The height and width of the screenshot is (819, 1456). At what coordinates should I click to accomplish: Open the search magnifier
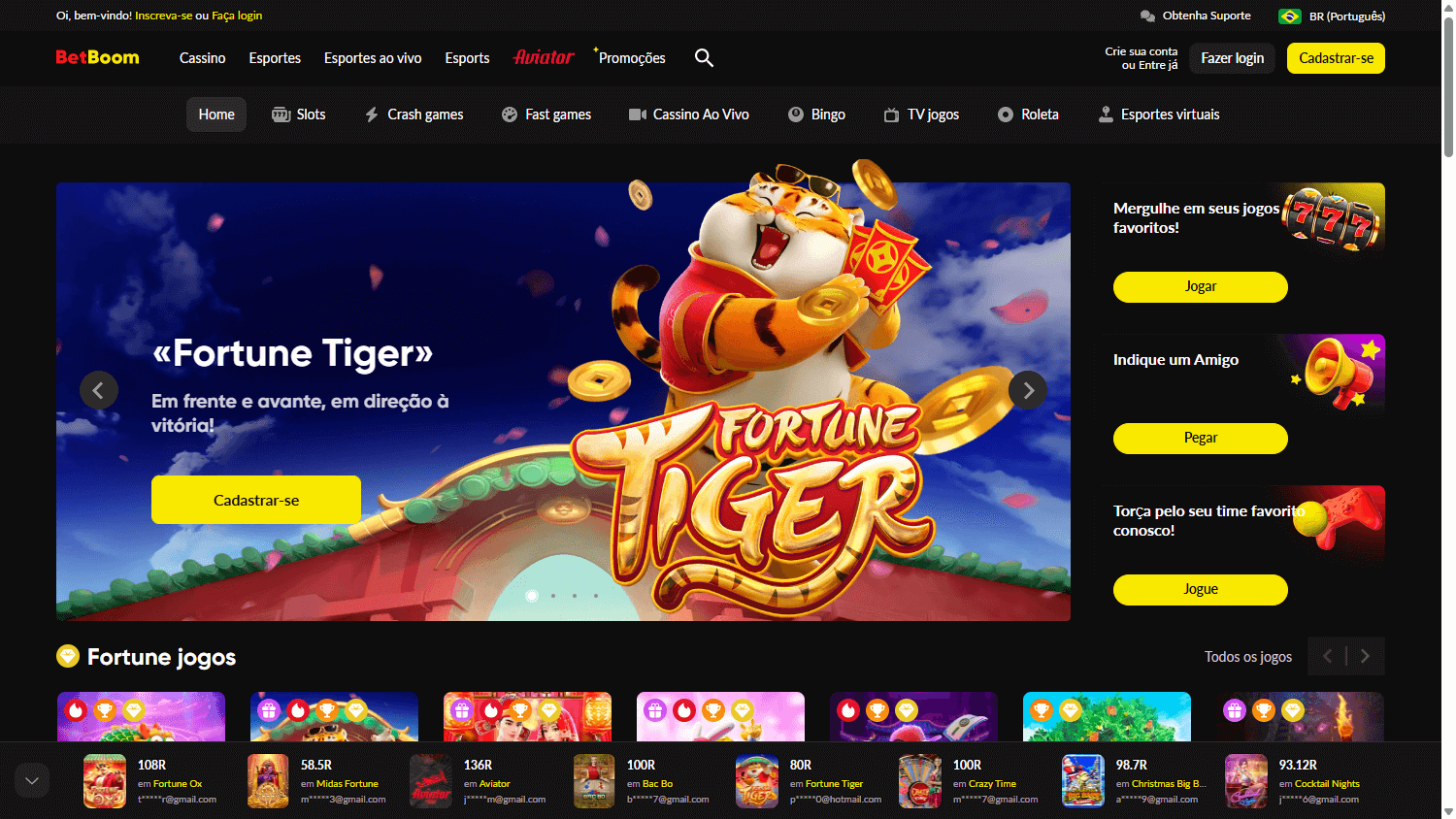pyautogui.click(x=704, y=58)
